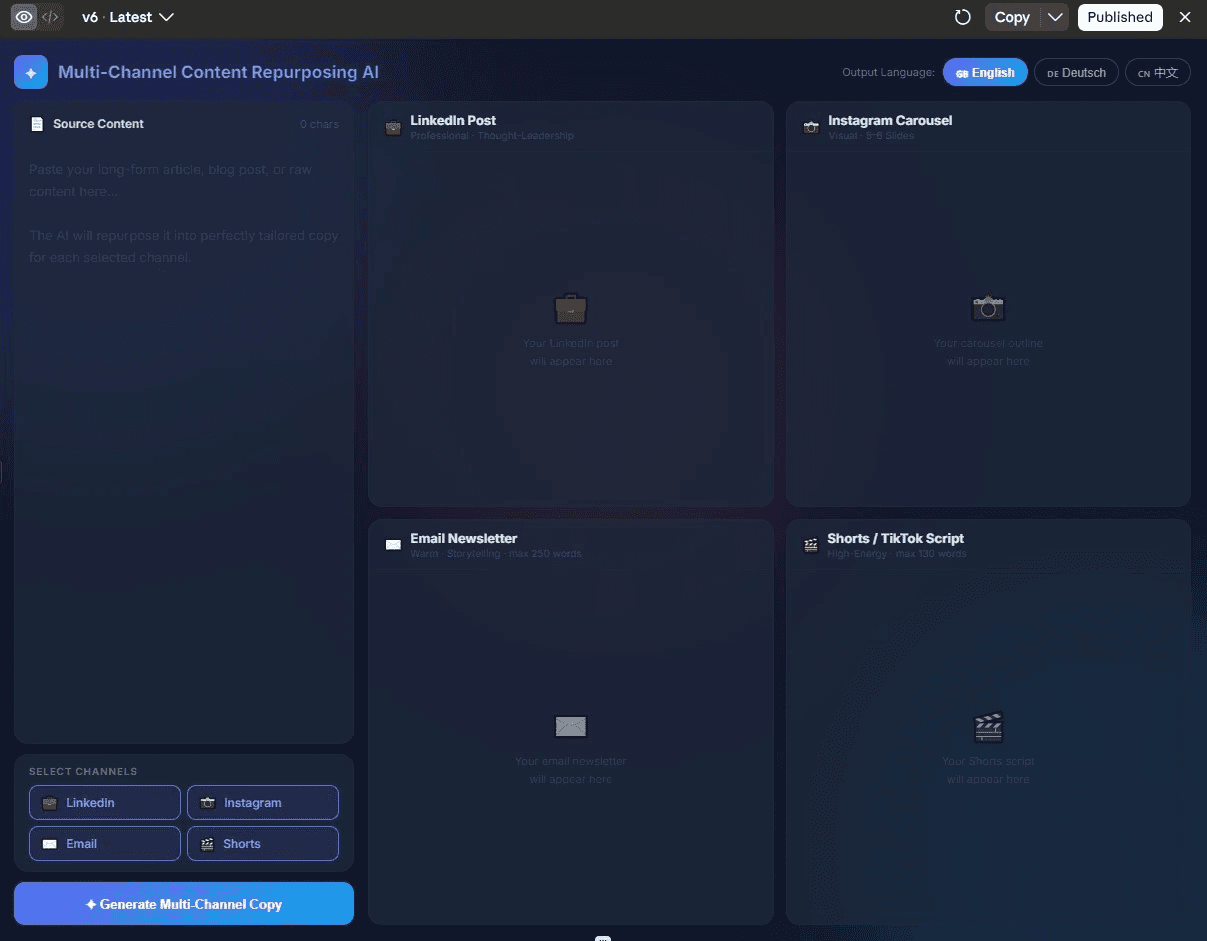Click Multi-Channel Content Repurposing AI title

pyautogui.click(x=218, y=72)
